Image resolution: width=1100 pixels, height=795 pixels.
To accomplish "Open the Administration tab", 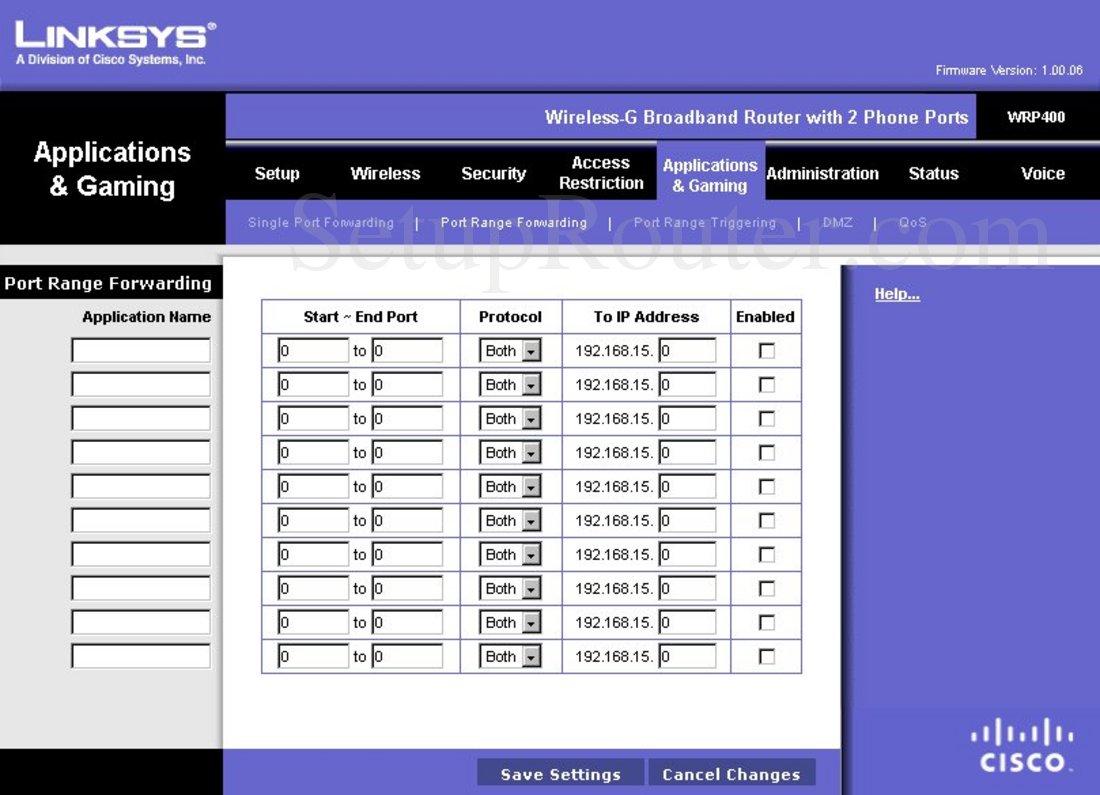I will click(x=822, y=173).
